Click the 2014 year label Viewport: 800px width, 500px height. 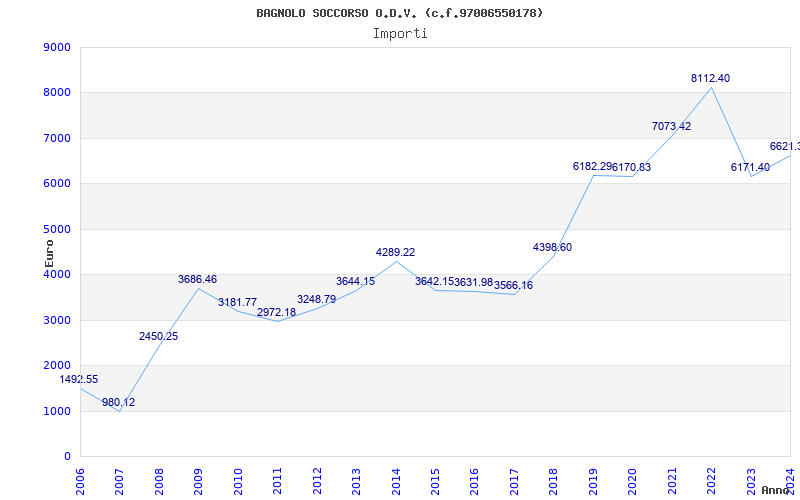[x=396, y=482]
